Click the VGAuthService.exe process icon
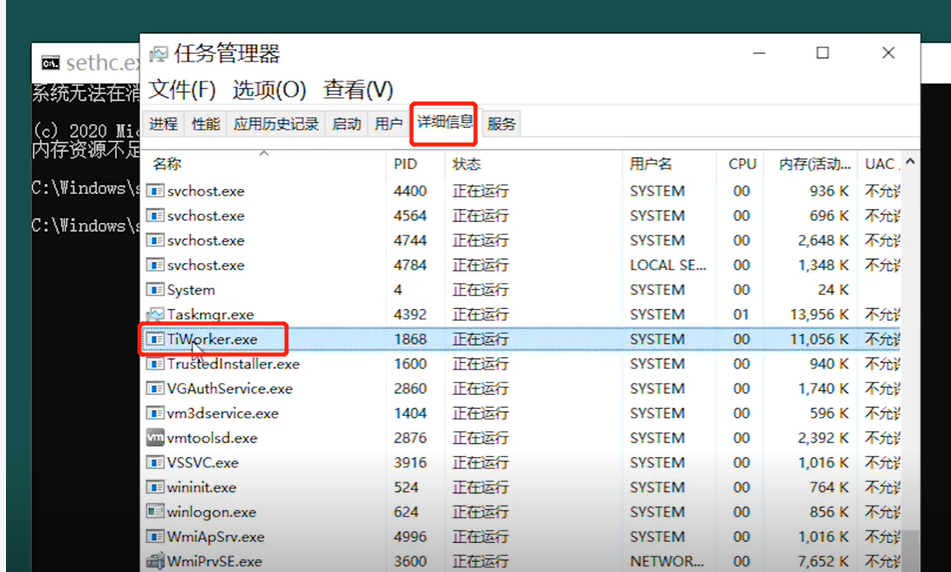The height and width of the screenshot is (572, 951). 155,388
